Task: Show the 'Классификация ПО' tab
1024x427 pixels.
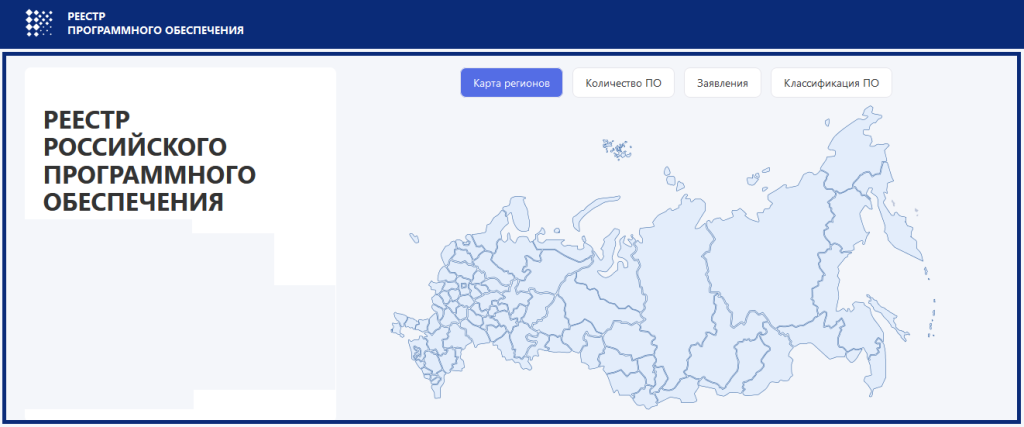Action: point(830,83)
